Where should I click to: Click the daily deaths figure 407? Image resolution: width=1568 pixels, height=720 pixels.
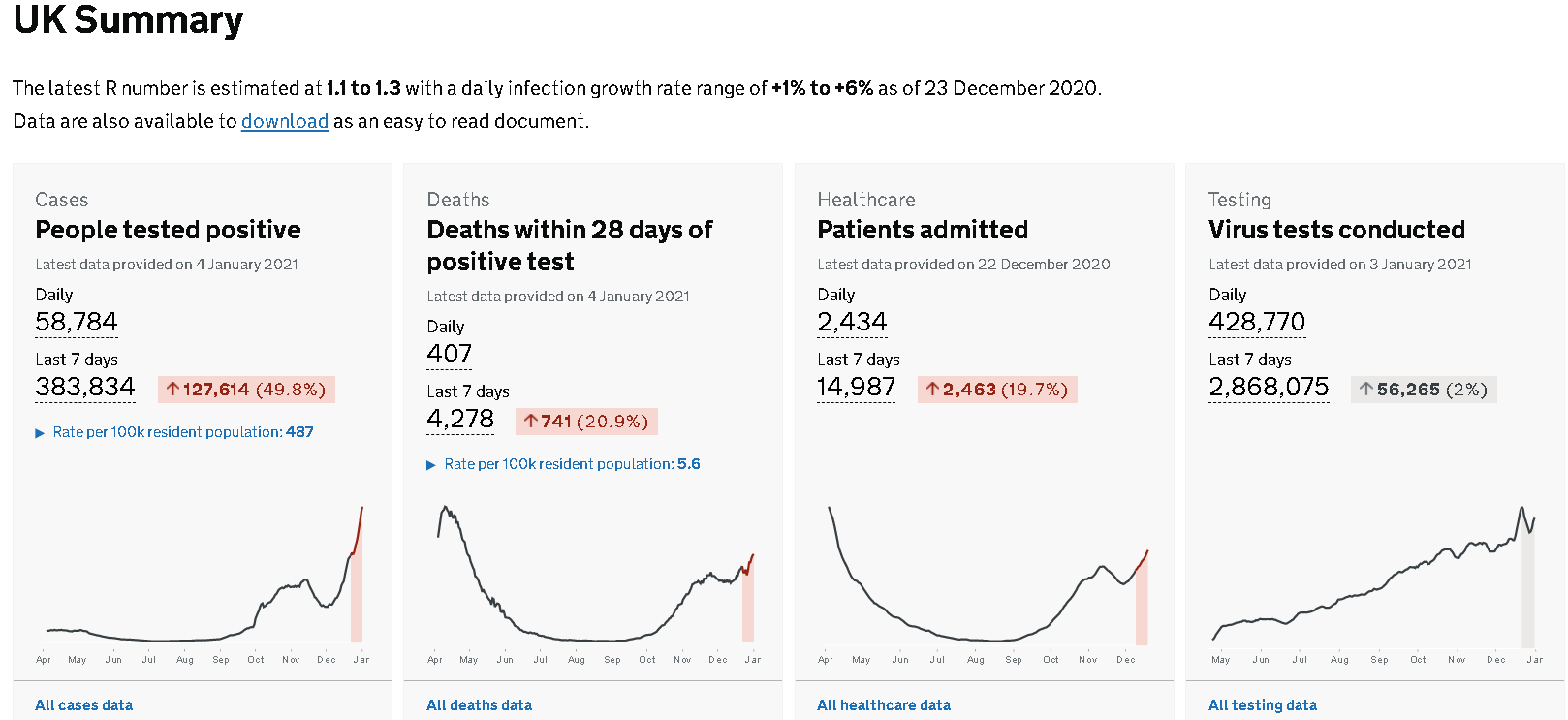point(449,354)
